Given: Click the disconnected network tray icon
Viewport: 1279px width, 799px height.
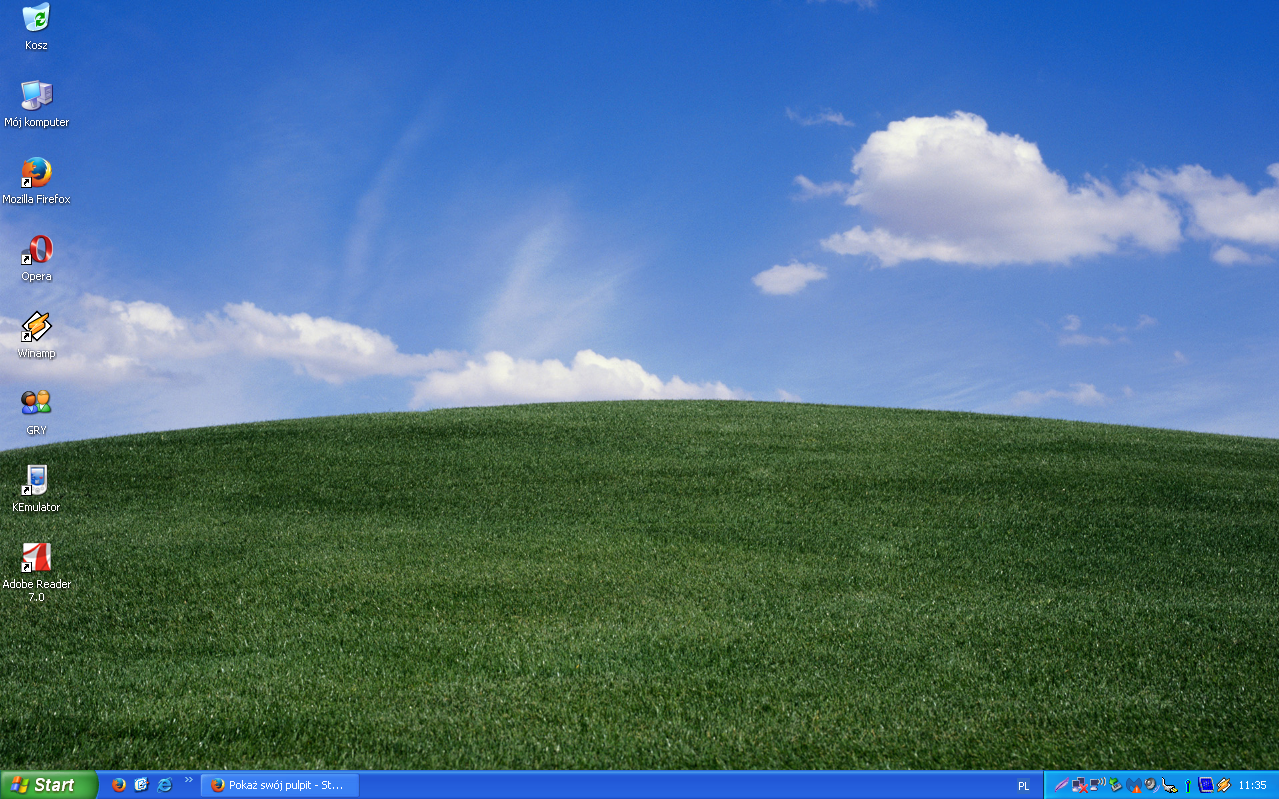Looking at the screenshot, I should 1079,785.
